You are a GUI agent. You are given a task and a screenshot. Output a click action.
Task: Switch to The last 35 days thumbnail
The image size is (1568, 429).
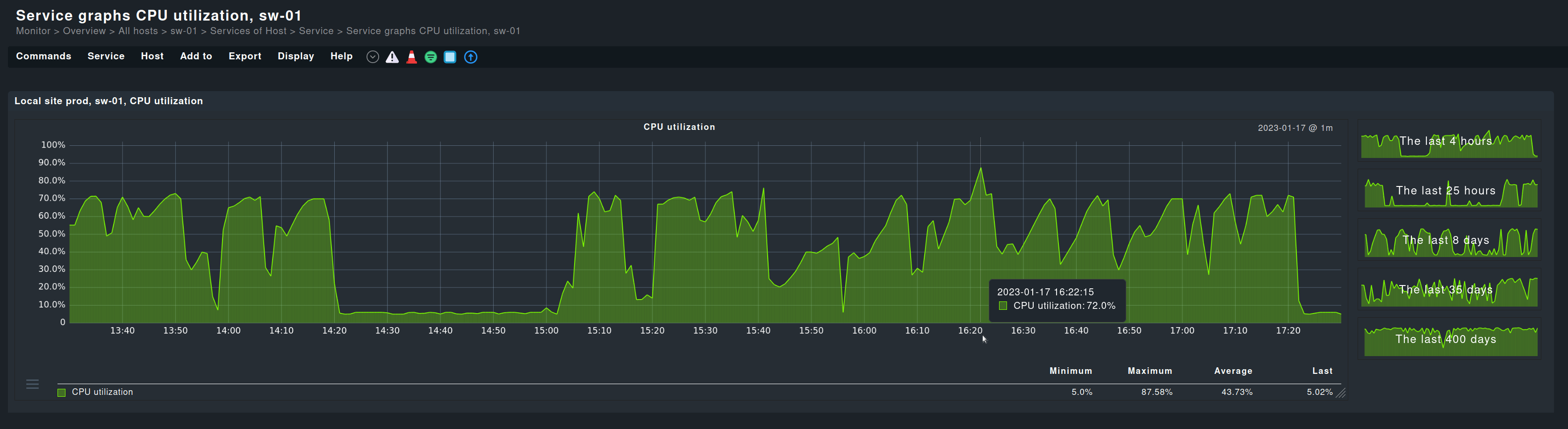(1449, 290)
